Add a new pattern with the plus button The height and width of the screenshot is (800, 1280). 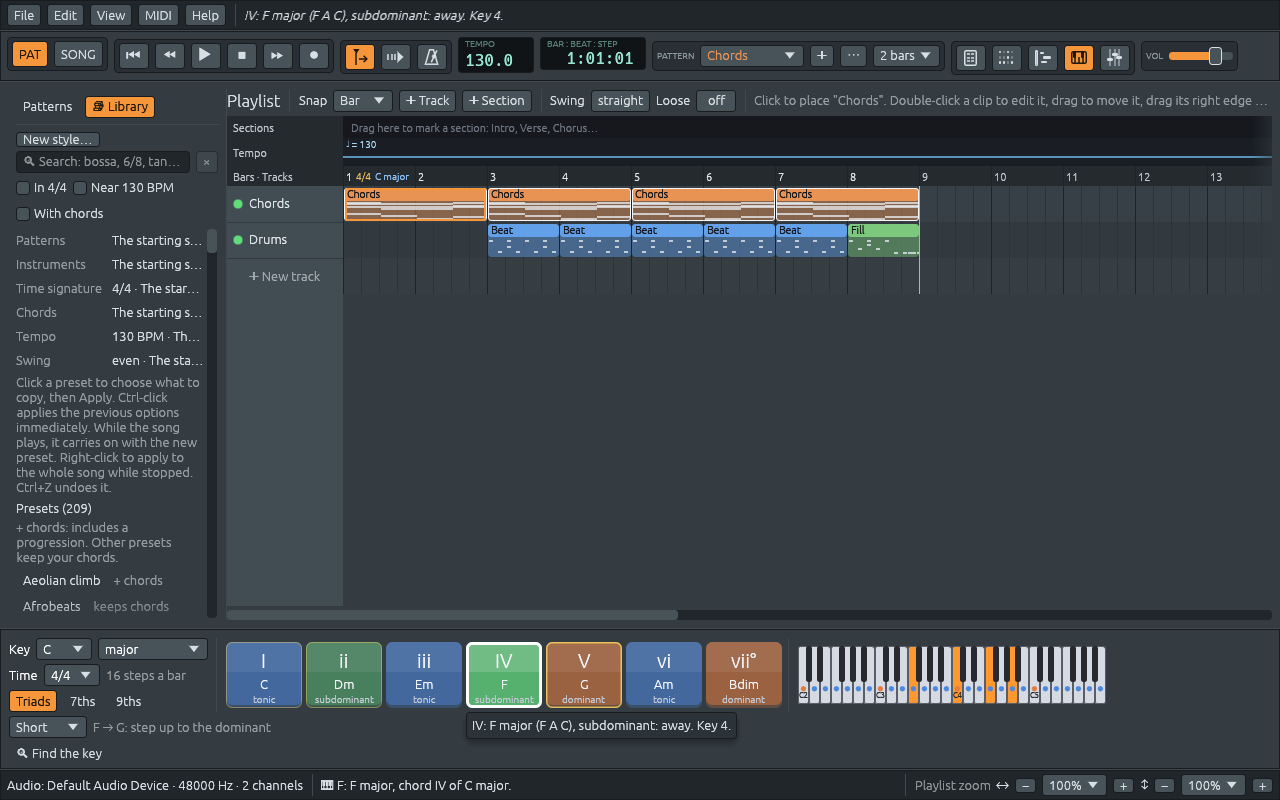pos(822,56)
